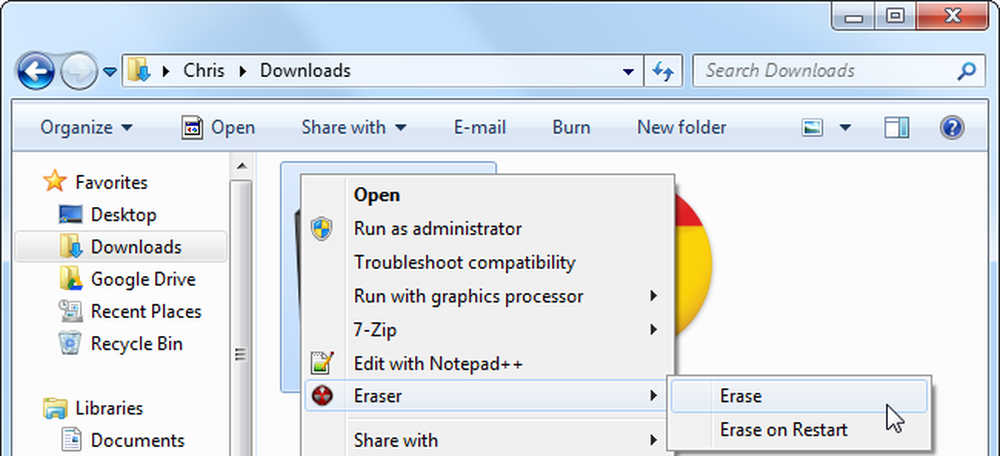This screenshot has width=1000, height=456.
Task: Open Share with submenu in context menu
Action: pyautogui.click(x=489, y=440)
